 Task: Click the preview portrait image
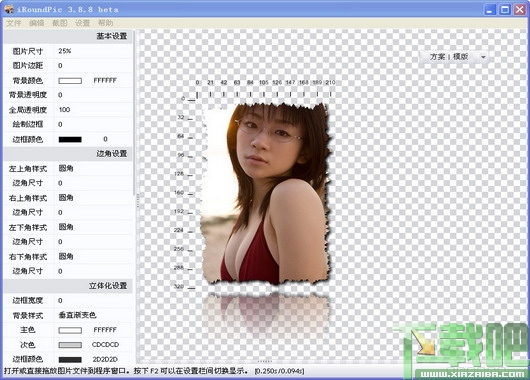point(265,193)
